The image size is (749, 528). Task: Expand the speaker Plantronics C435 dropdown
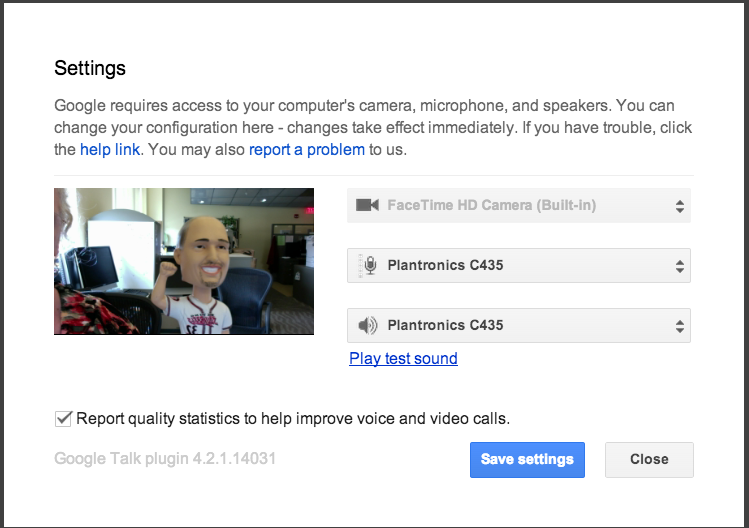[518, 325]
